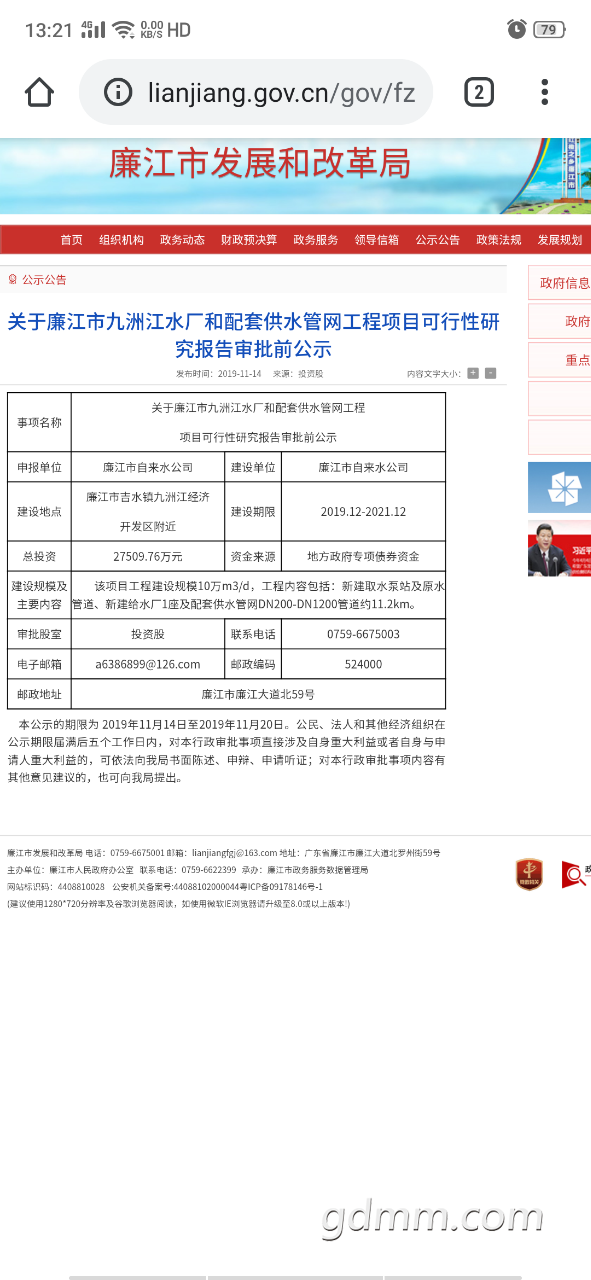
Task: Open the tab switcher showing 2 tabs
Action: coord(478,93)
